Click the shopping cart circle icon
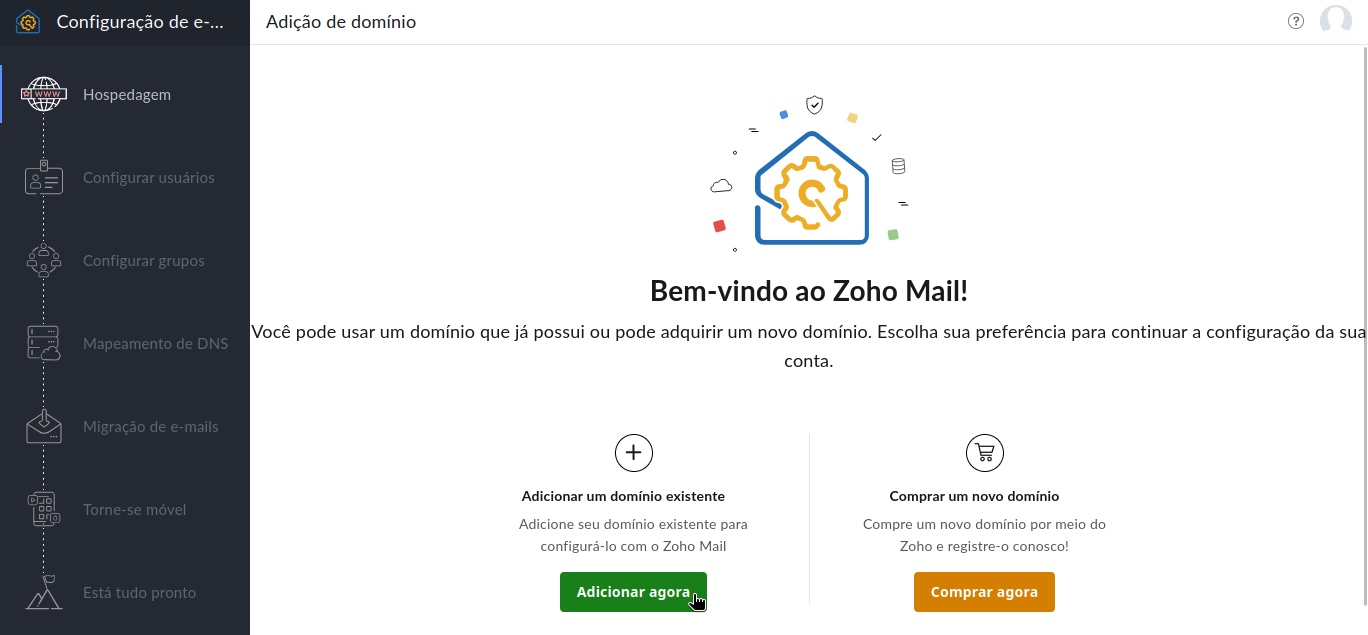Viewport: 1368px width, 635px height. pos(984,453)
